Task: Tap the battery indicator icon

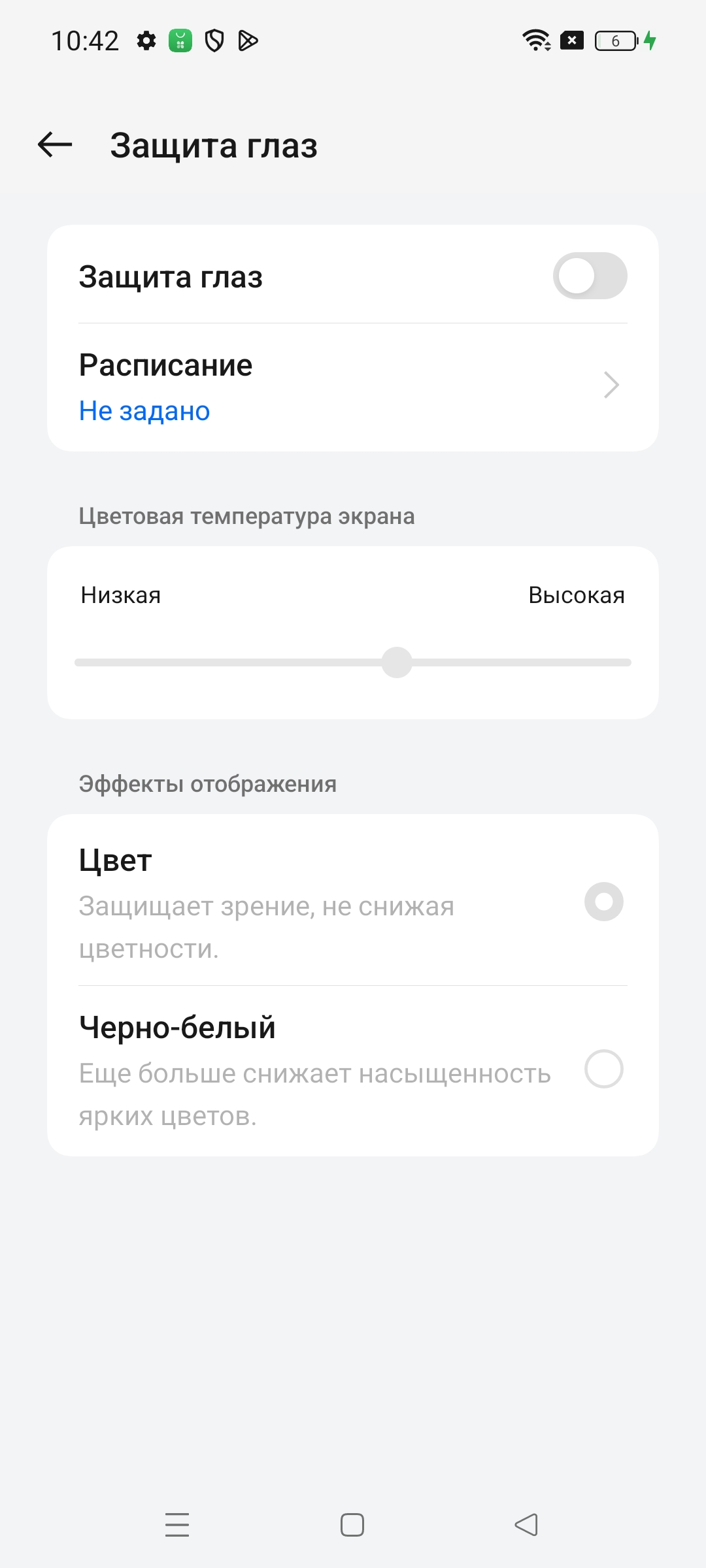Action: [x=616, y=41]
